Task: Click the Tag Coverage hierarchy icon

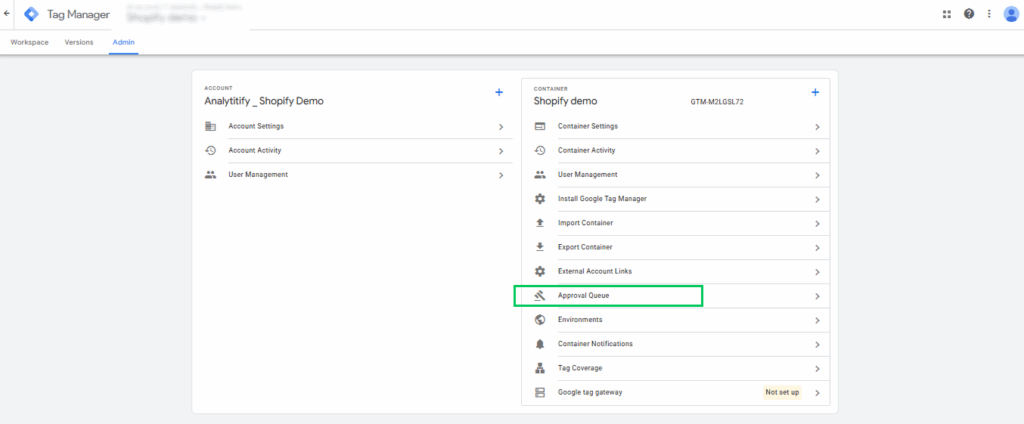Action: (x=539, y=368)
